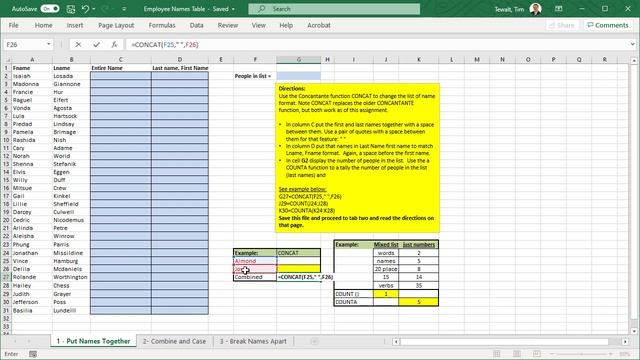640x360 pixels.
Task: Open the Home ribbon tab
Action: [x=43, y=25]
